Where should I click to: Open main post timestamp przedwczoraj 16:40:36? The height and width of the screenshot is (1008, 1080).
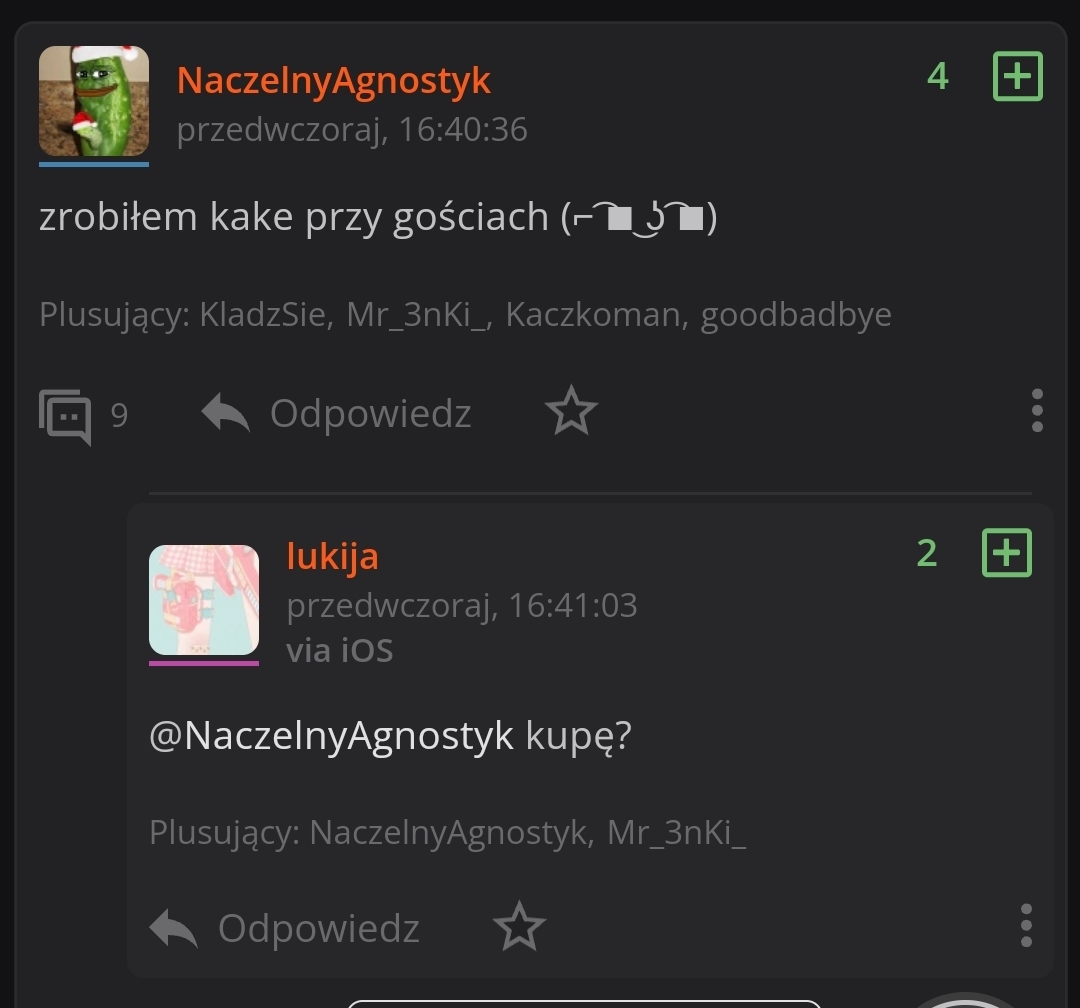[x=352, y=130]
